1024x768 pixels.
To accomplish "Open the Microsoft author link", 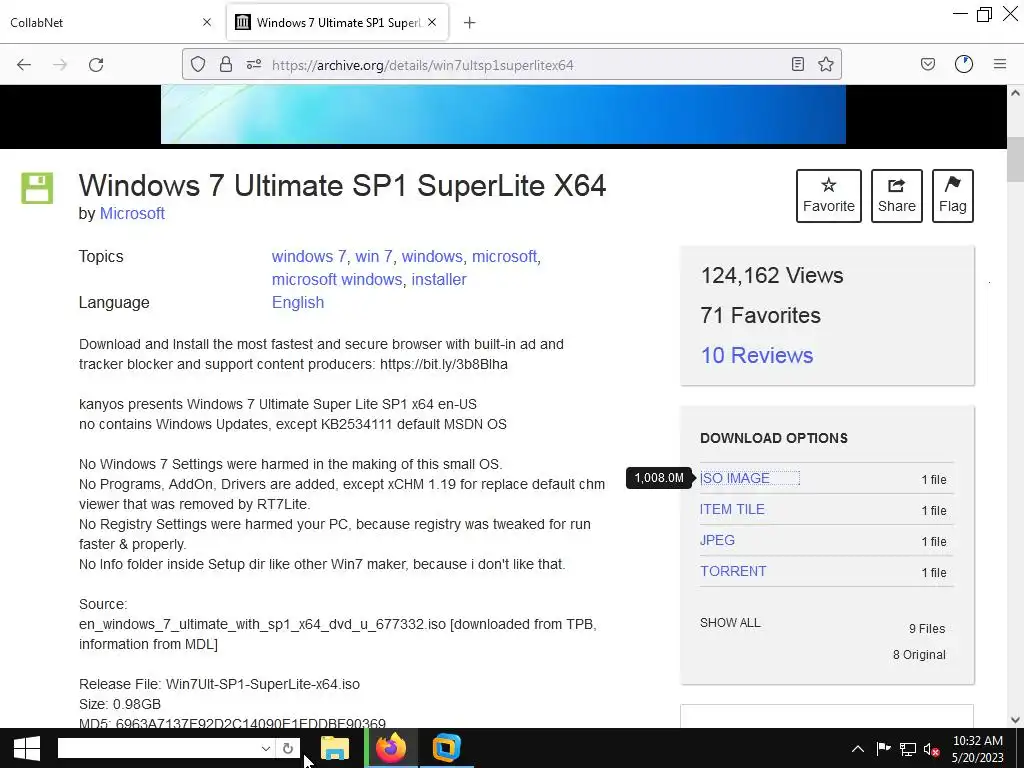I will tap(132, 214).
